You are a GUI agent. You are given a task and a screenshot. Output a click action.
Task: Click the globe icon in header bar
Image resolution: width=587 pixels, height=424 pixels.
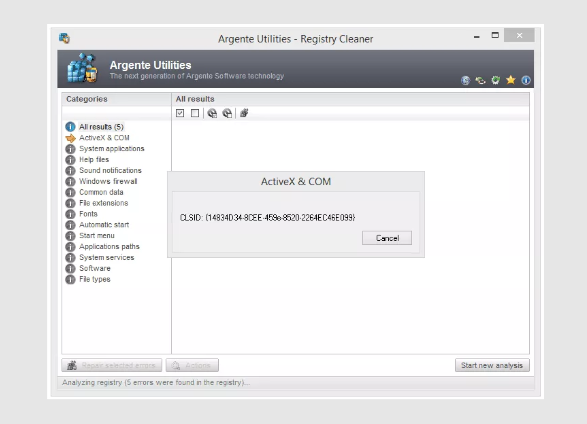pyautogui.click(x=465, y=80)
